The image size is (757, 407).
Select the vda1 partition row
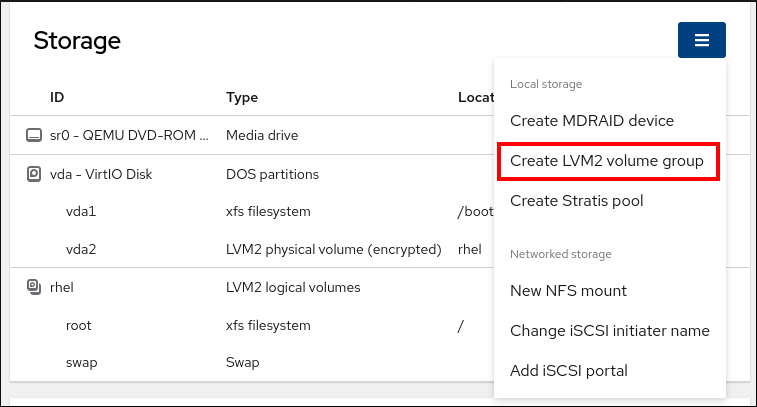tap(81, 212)
